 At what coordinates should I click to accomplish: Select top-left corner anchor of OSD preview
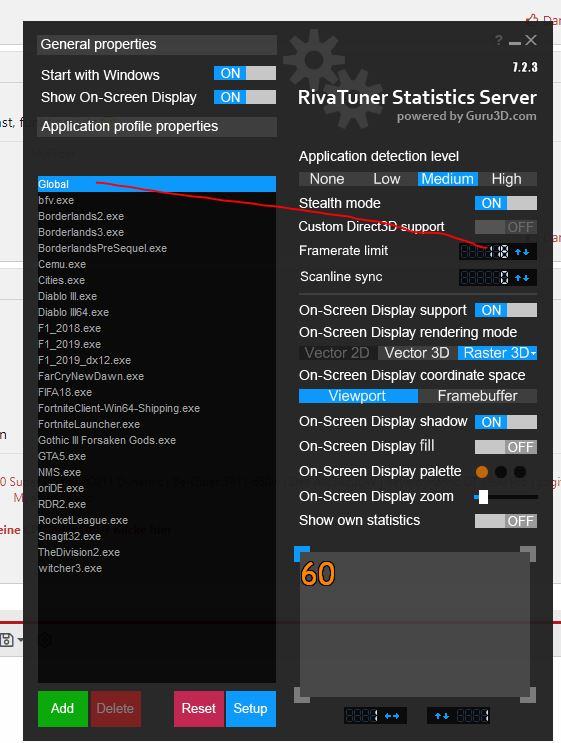(x=301, y=553)
